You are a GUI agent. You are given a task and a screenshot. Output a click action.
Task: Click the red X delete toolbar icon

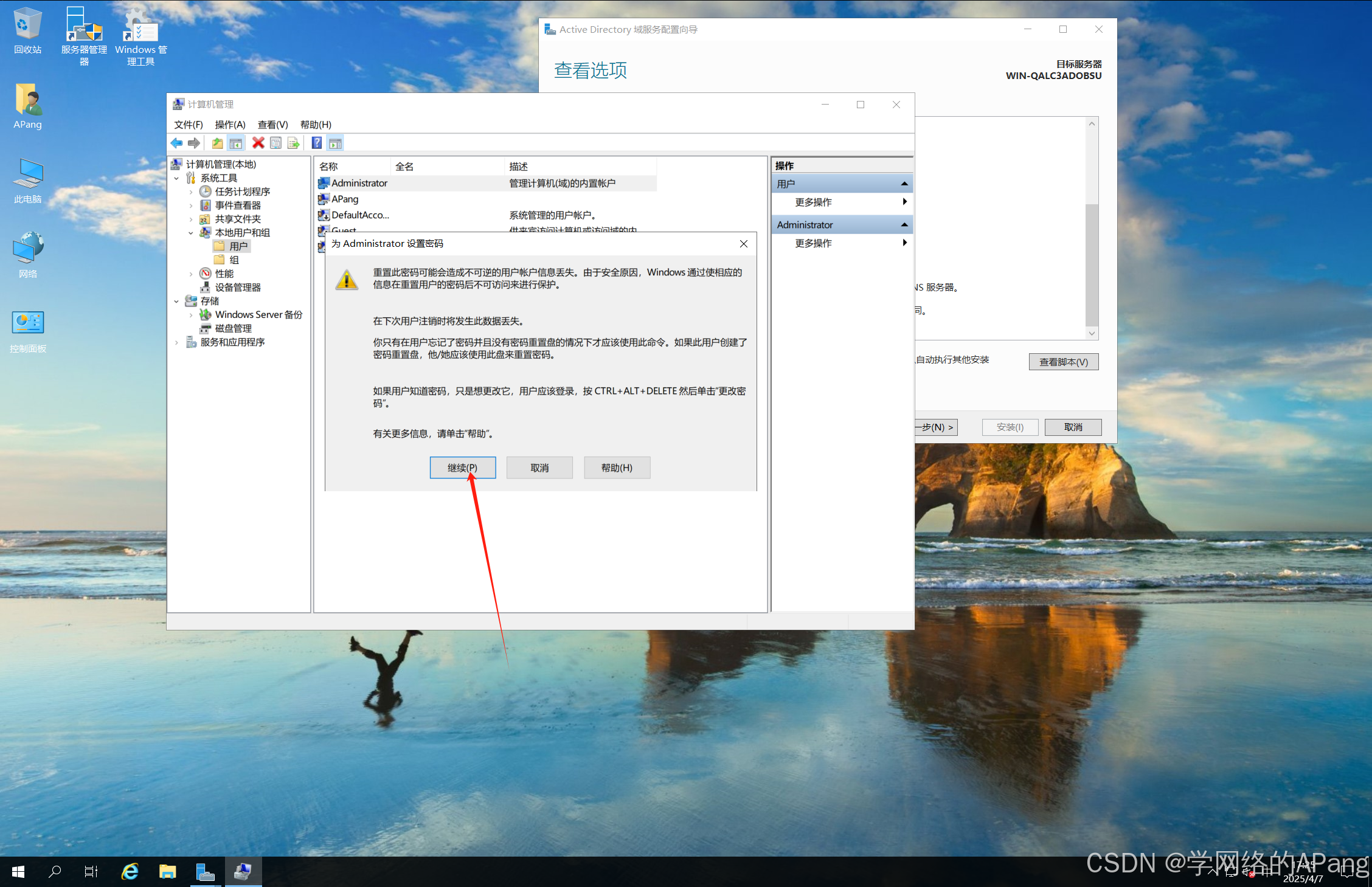[x=258, y=143]
